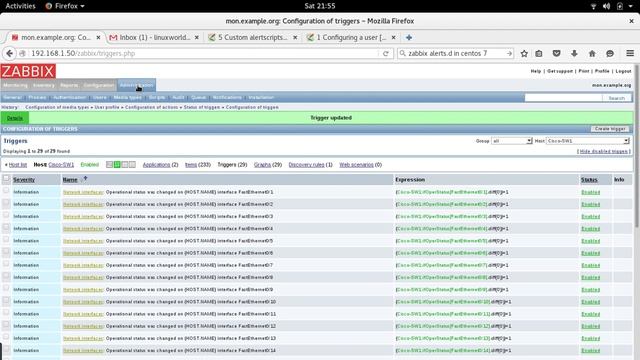
Task: Show bookmarks with the clipboard list icon
Action: [x=539, y=53]
